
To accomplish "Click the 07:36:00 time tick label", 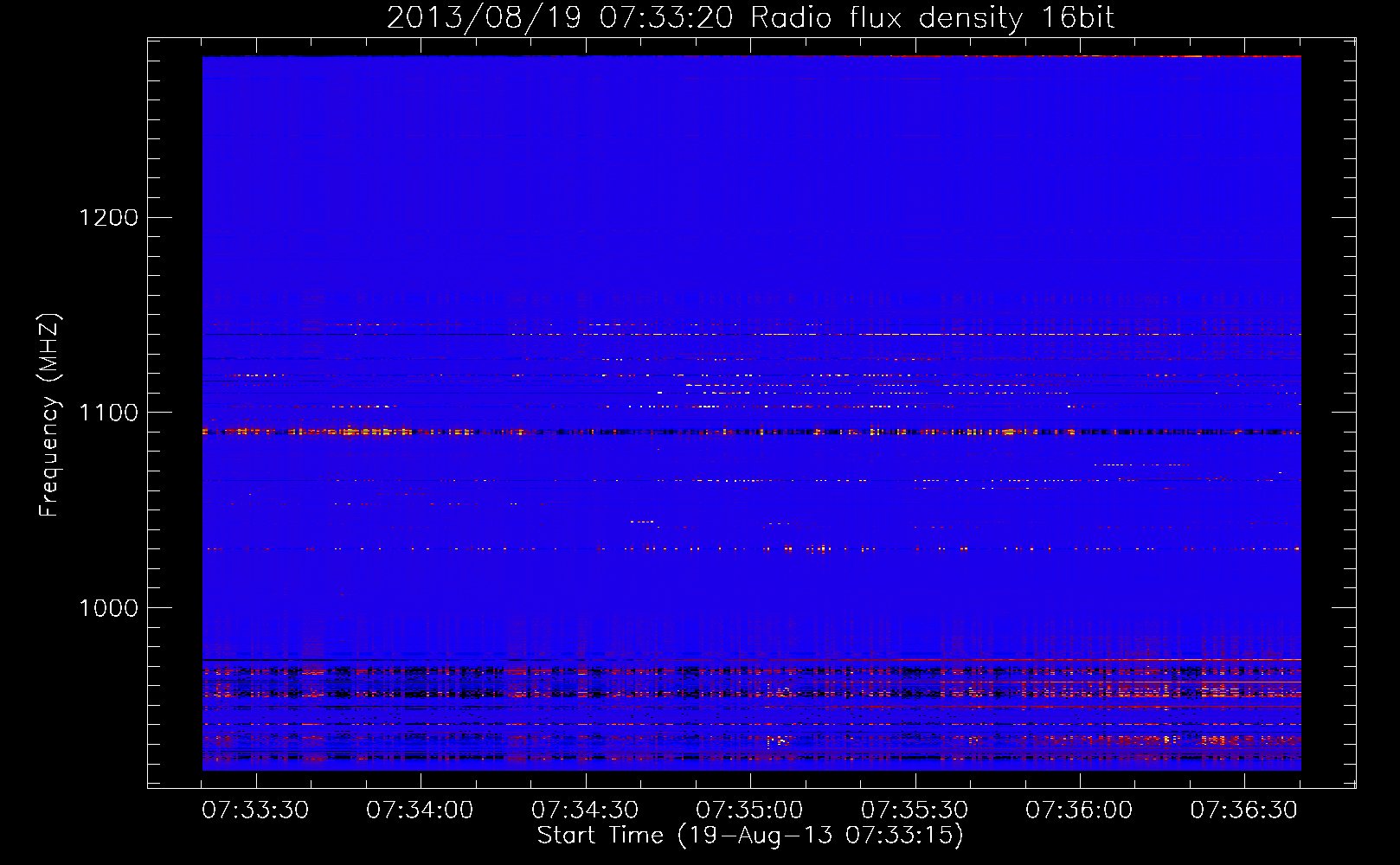I will point(1079,811).
